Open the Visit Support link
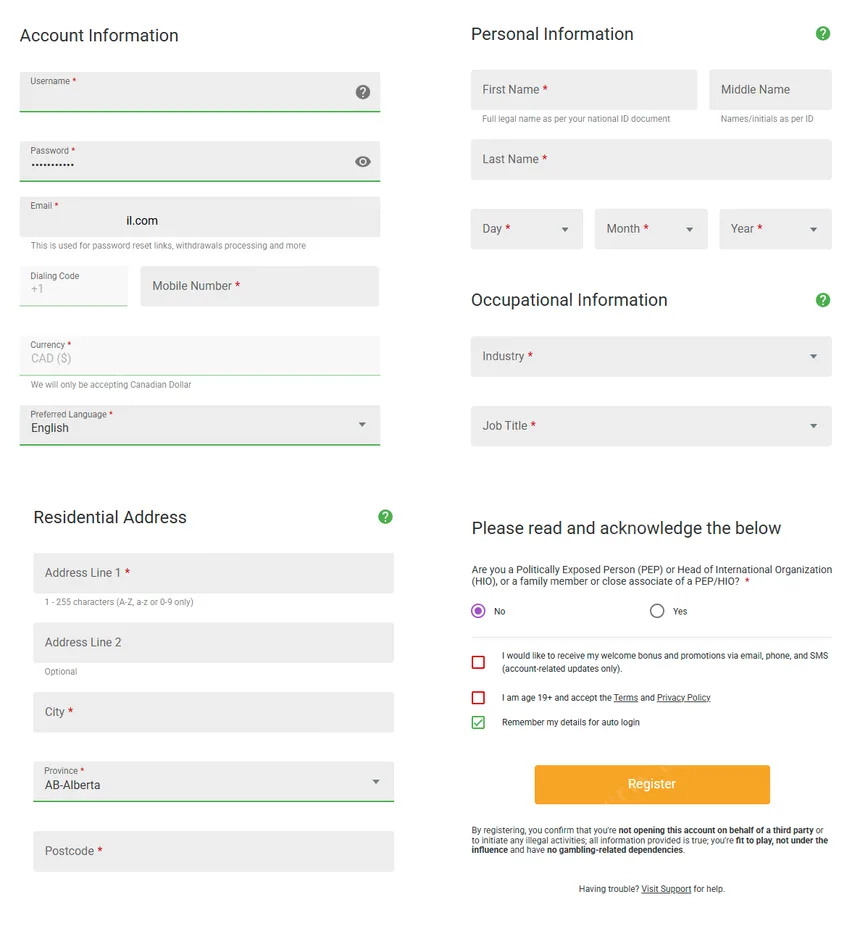The width and height of the screenshot is (860, 929). coord(666,888)
